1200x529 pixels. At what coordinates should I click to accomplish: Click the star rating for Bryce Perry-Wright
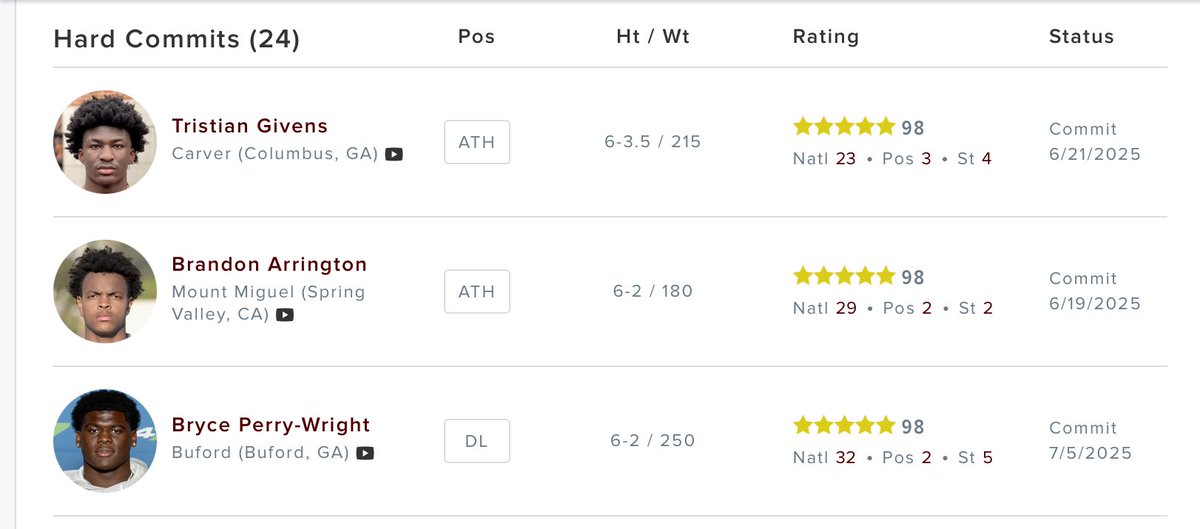(x=844, y=426)
